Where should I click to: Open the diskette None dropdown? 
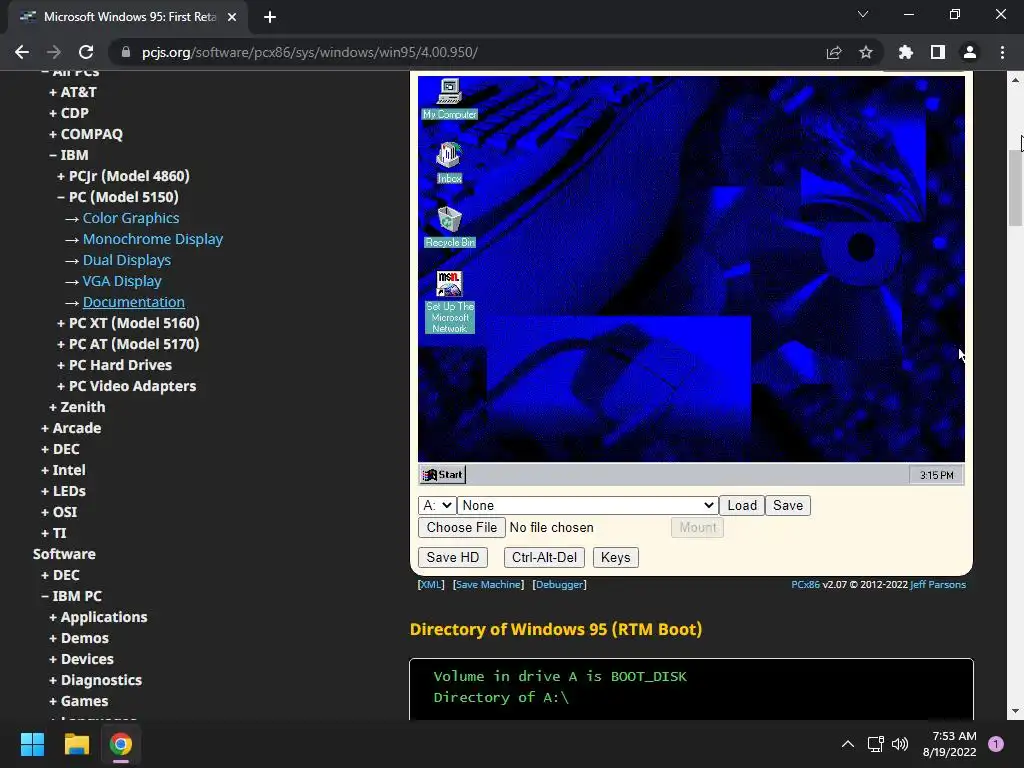[x=588, y=505]
